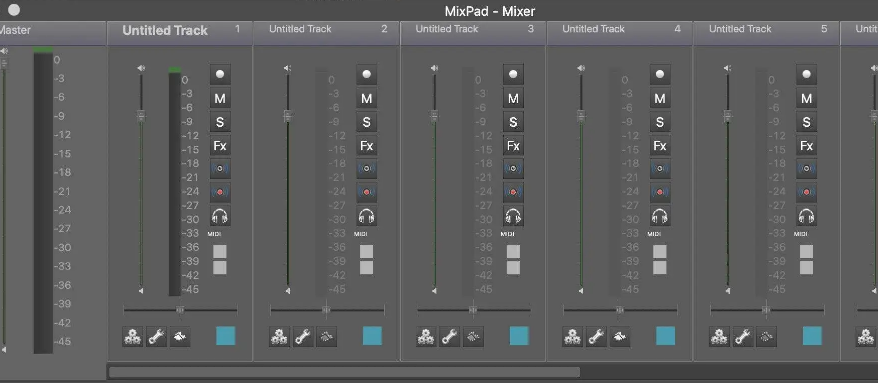This screenshot has width=878, height=383.
Task: Mute track 2 with the M button
Action: (x=366, y=99)
